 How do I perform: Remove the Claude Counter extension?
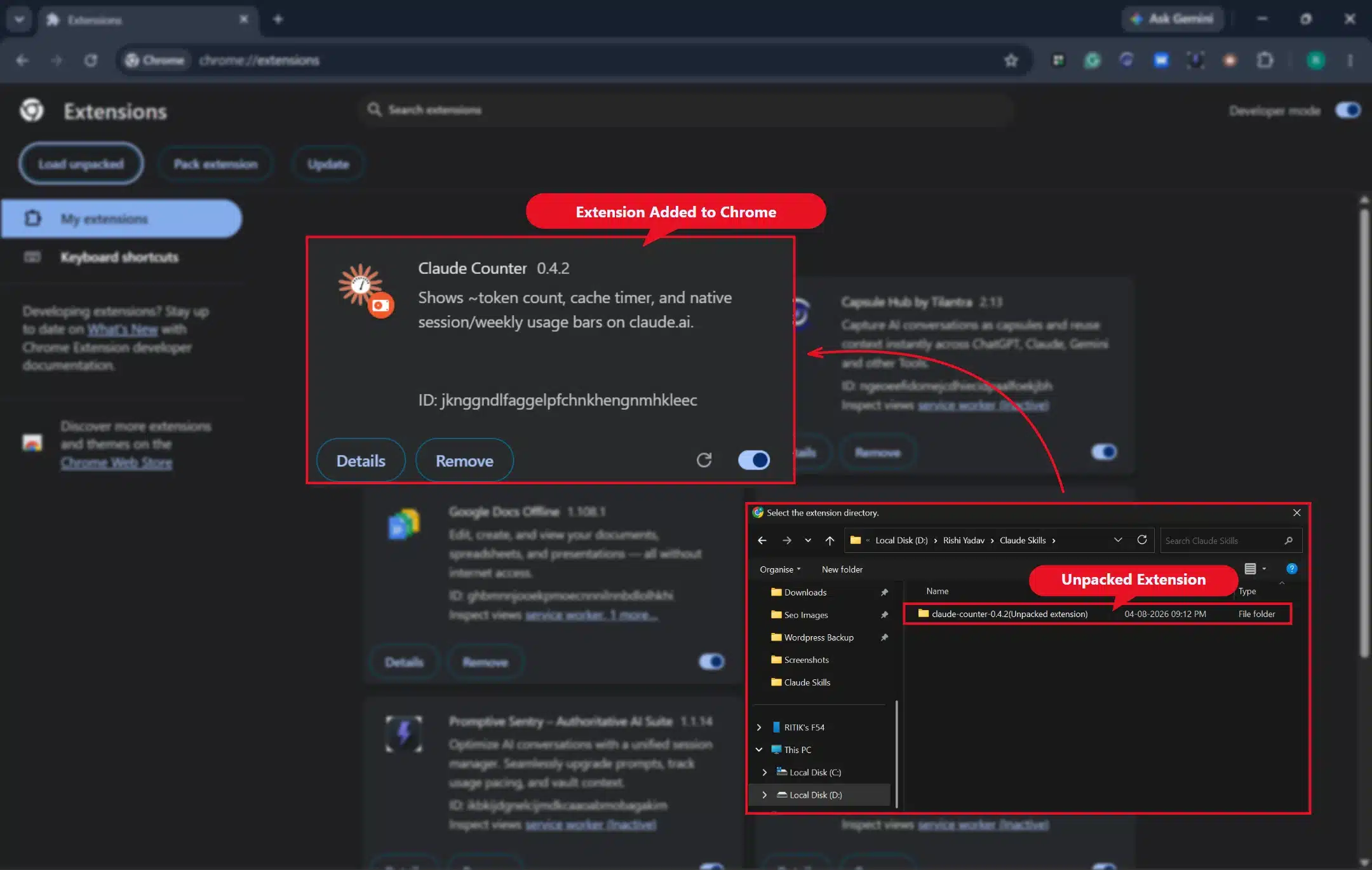coord(464,461)
